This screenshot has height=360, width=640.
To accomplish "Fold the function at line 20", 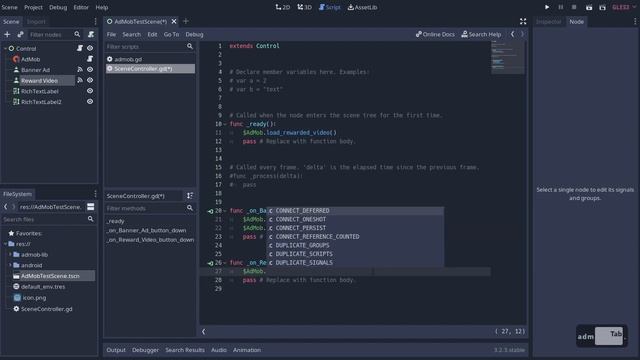I will (225, 211).
